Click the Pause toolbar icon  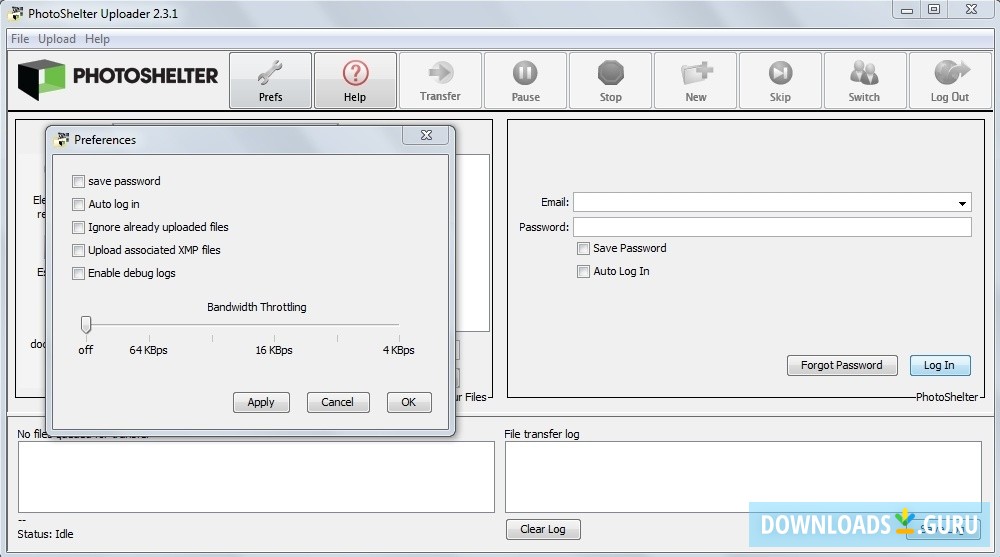[x=526, y=80]
